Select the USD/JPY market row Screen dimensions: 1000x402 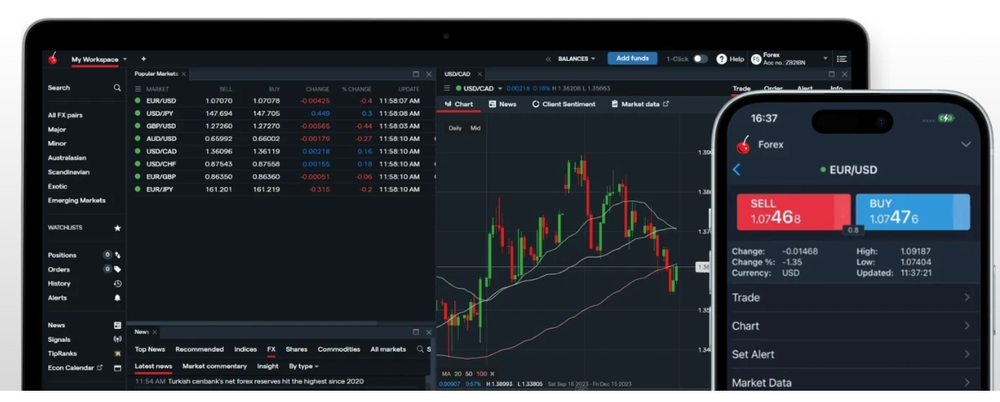[x=281, y=114]
